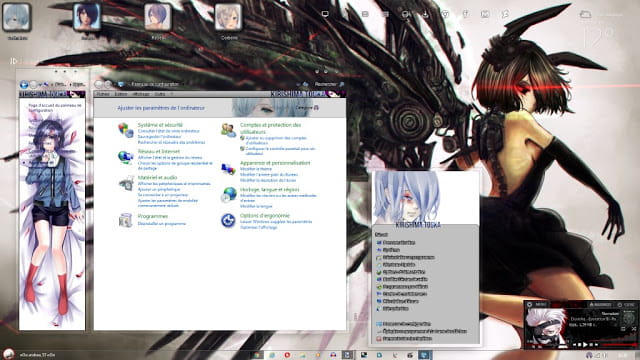640x360 pixels.
Task: Click the second character avatar shortcut on the desktop
Action: click(87, 17)
